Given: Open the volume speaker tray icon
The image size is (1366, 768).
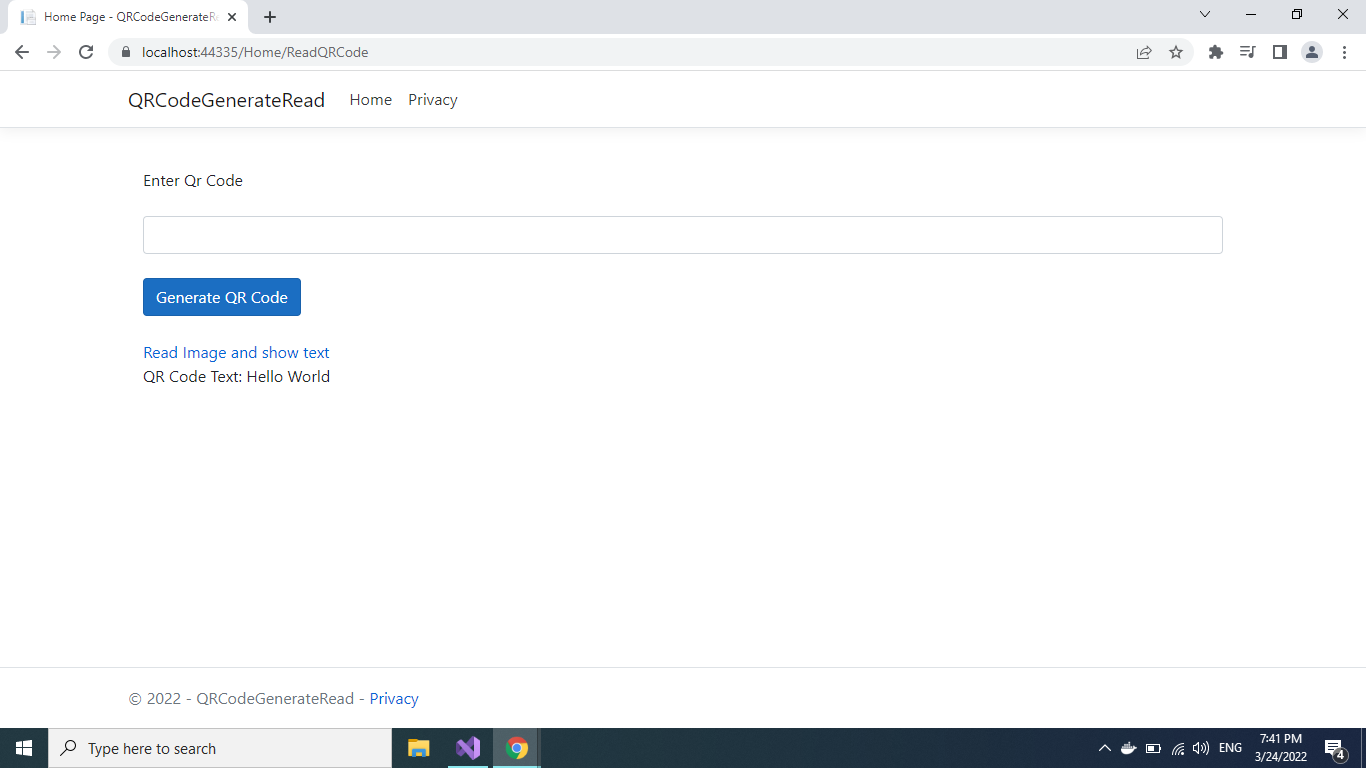Looking at the screenshot, I should click(1201, 748).
